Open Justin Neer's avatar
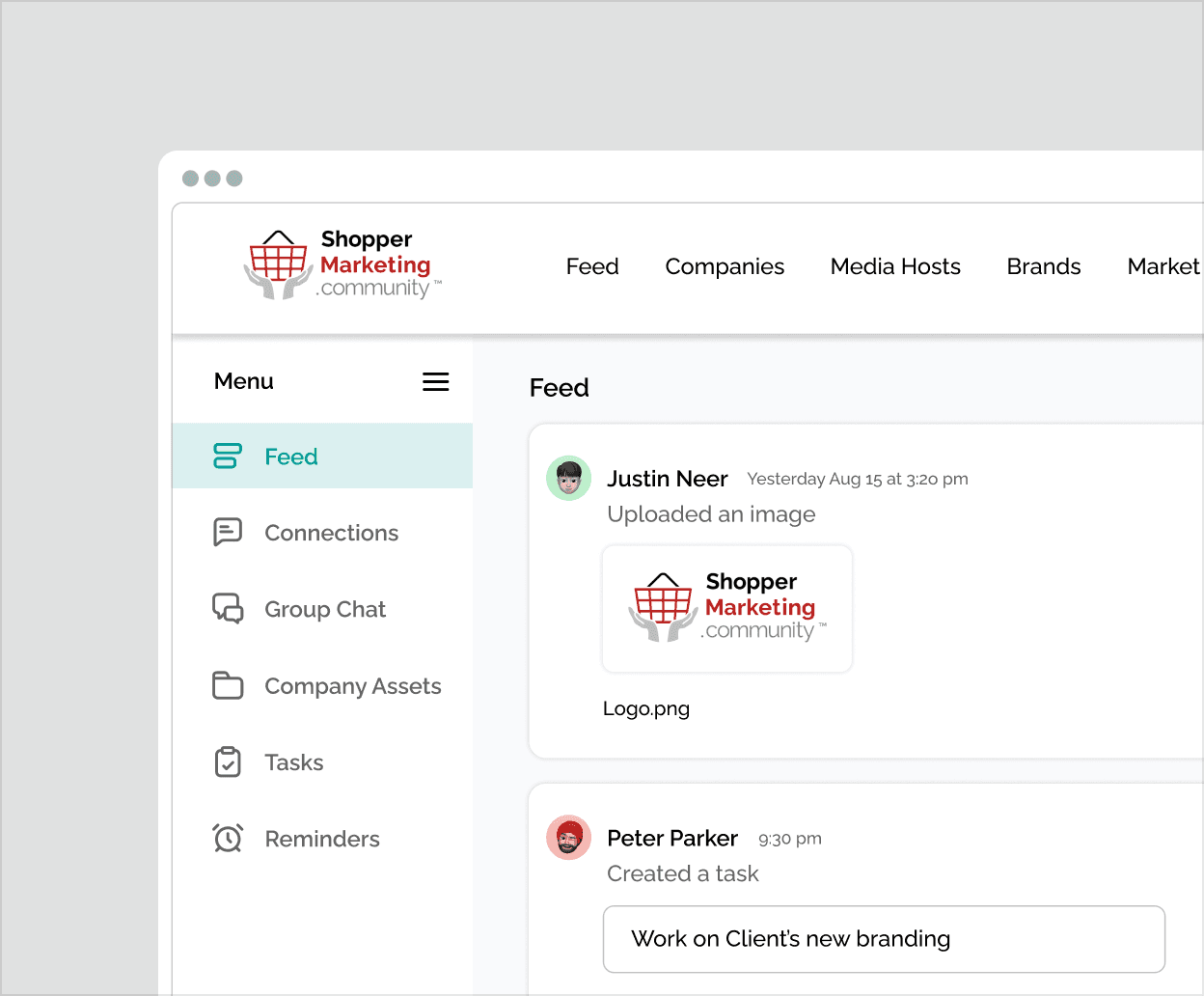Screen dimensions: 1204x996 coord(569,479)
